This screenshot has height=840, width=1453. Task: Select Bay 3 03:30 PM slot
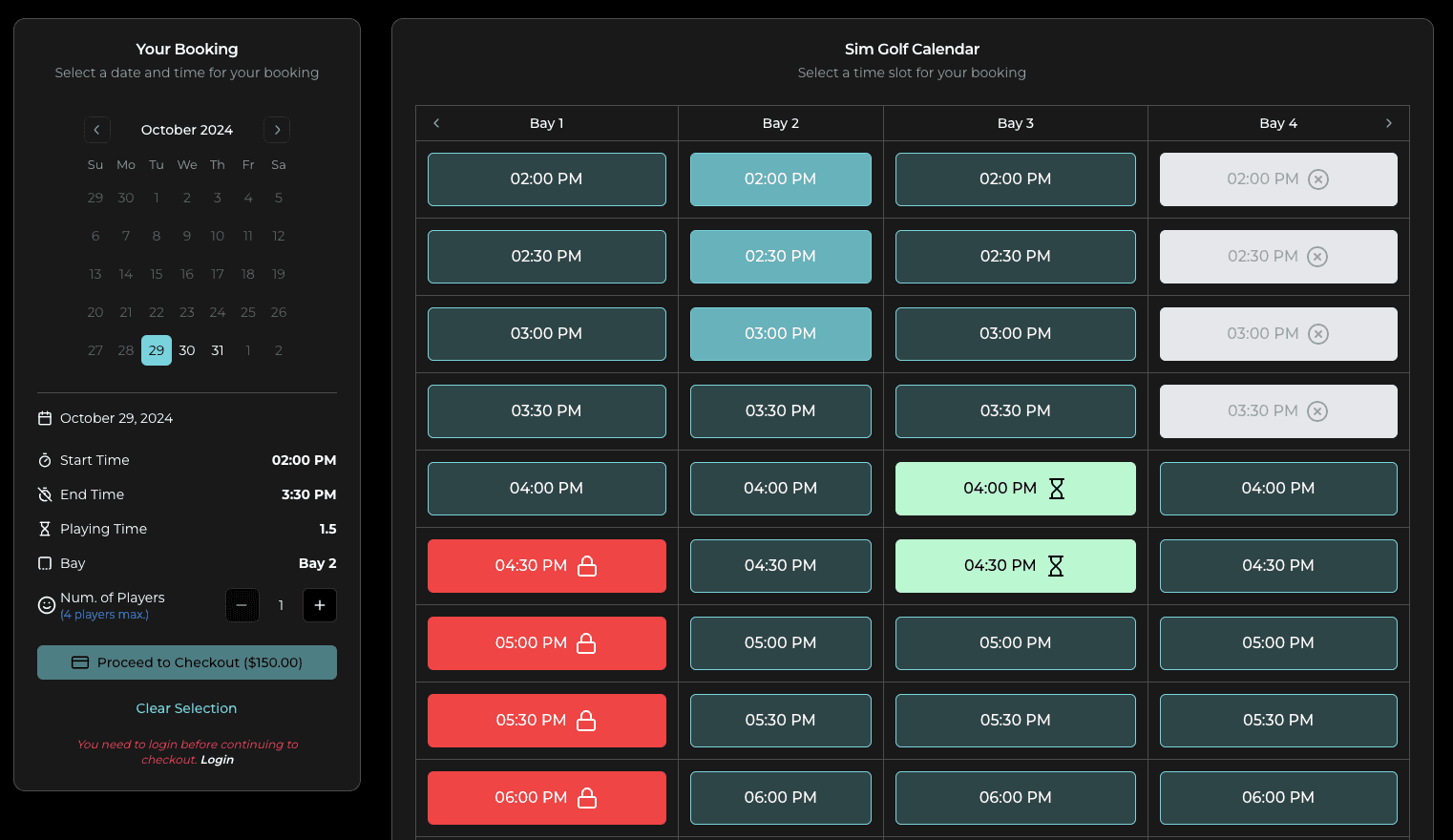pyautogui.click(x=1016, y=411)
